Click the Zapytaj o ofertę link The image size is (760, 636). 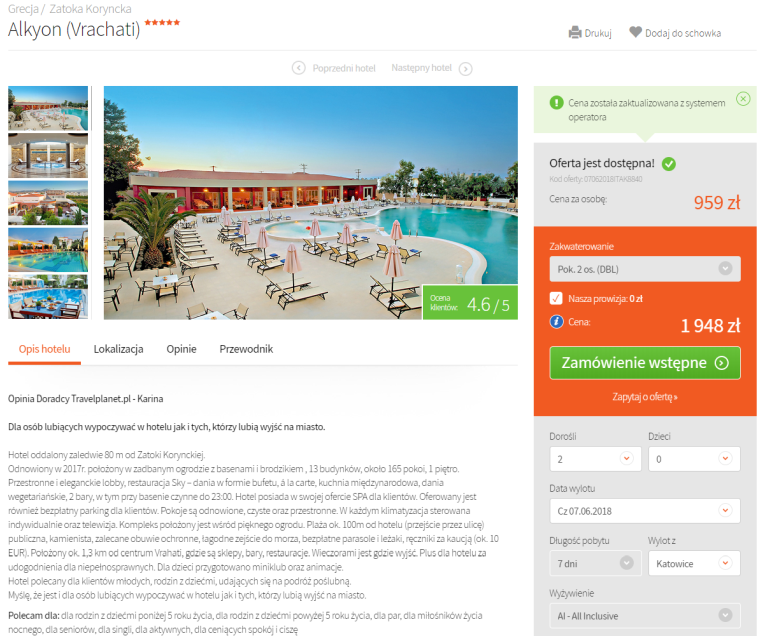645,397
